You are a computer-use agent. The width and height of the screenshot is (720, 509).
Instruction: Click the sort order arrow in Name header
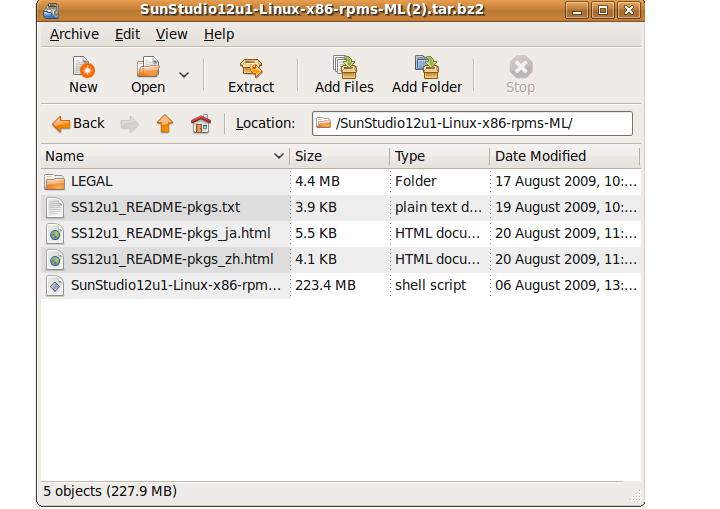pyautogui.click(x=278, y=156)
